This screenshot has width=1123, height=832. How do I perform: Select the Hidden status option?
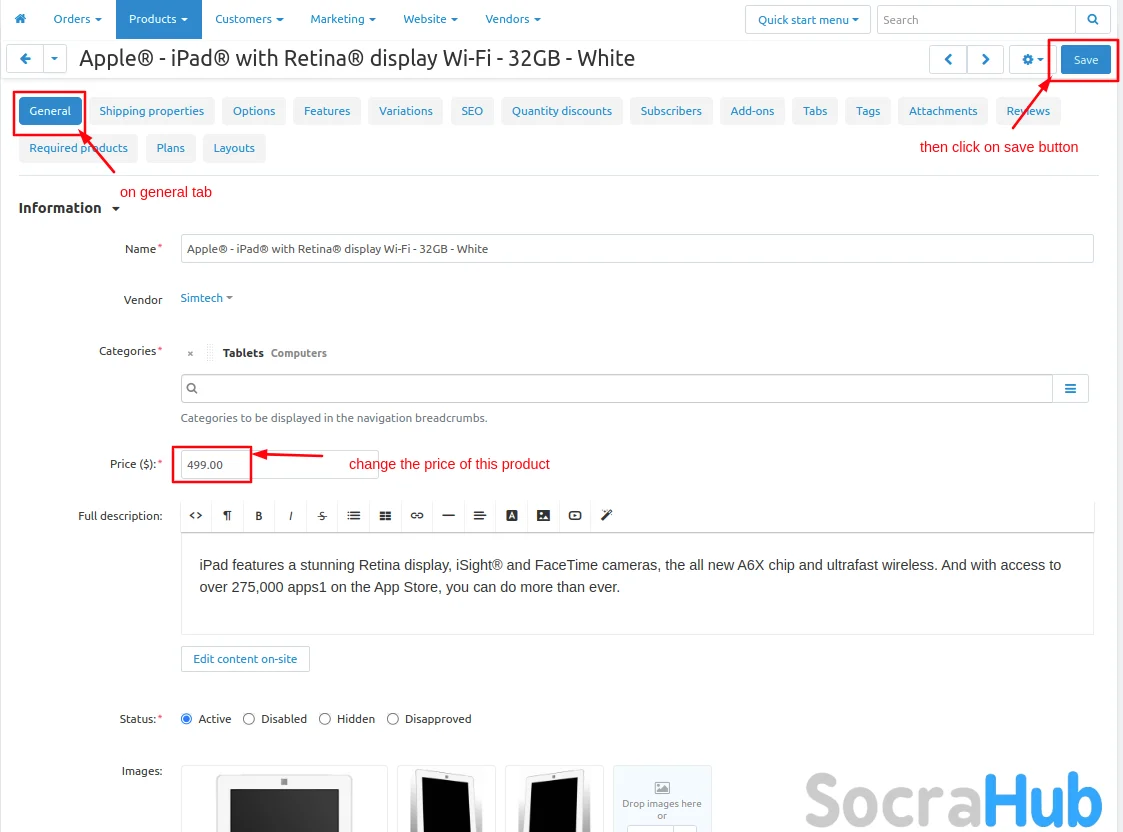click(325, 719)
